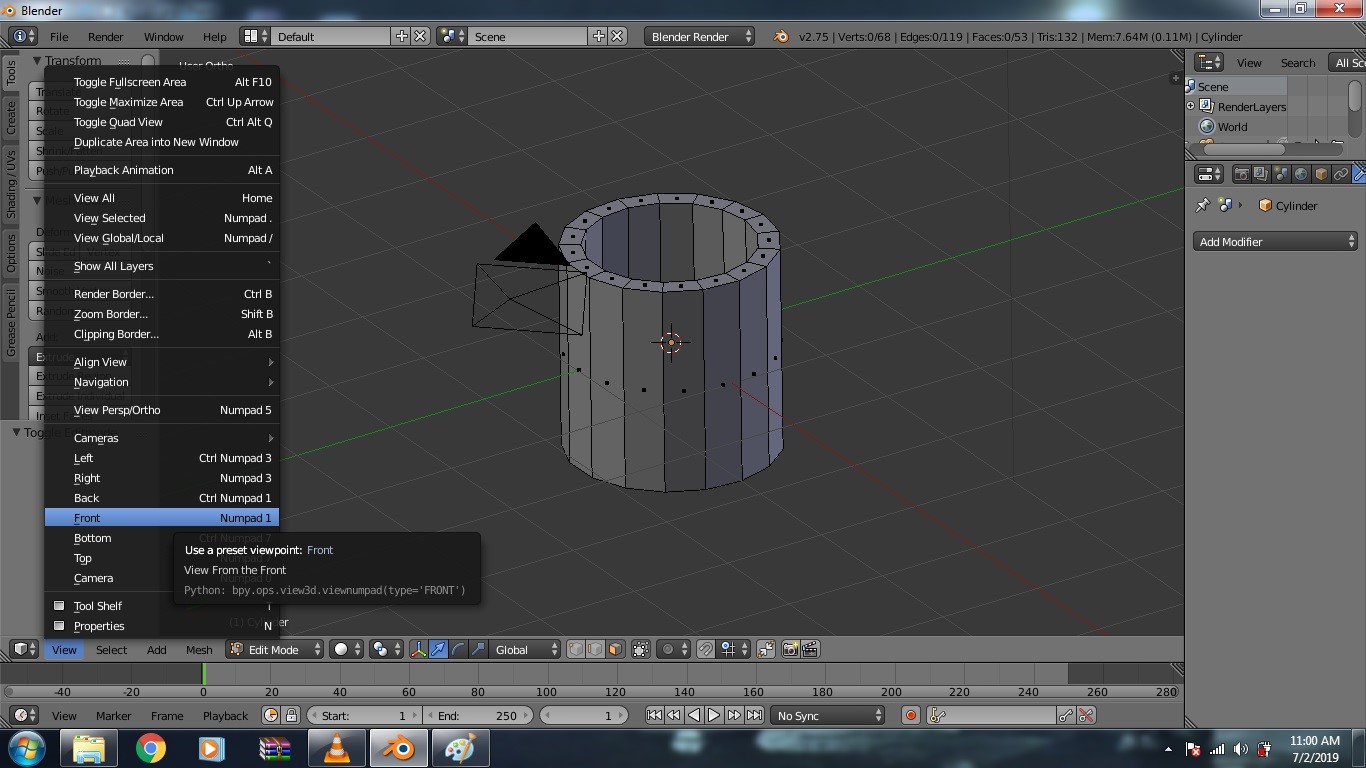
Task: Open the object constraints chain icon
Action: tap(1341, 174)
